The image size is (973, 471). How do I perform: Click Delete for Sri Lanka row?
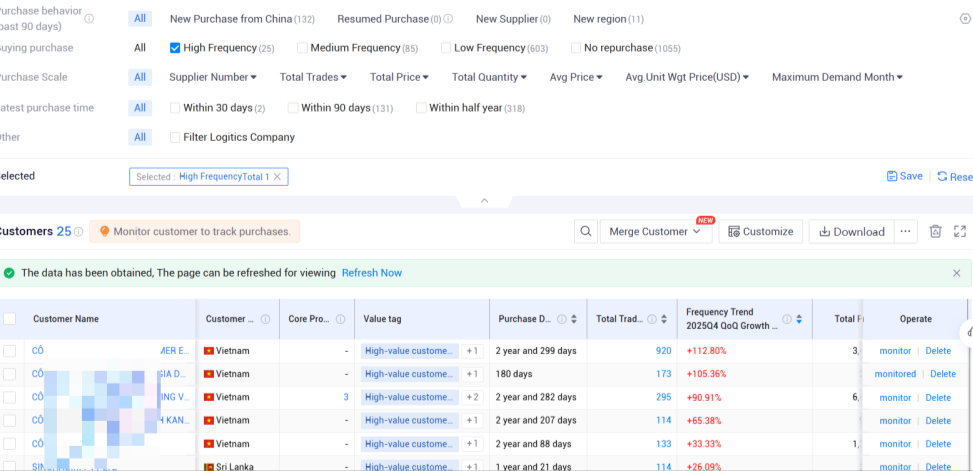click(x=938, y=467)
